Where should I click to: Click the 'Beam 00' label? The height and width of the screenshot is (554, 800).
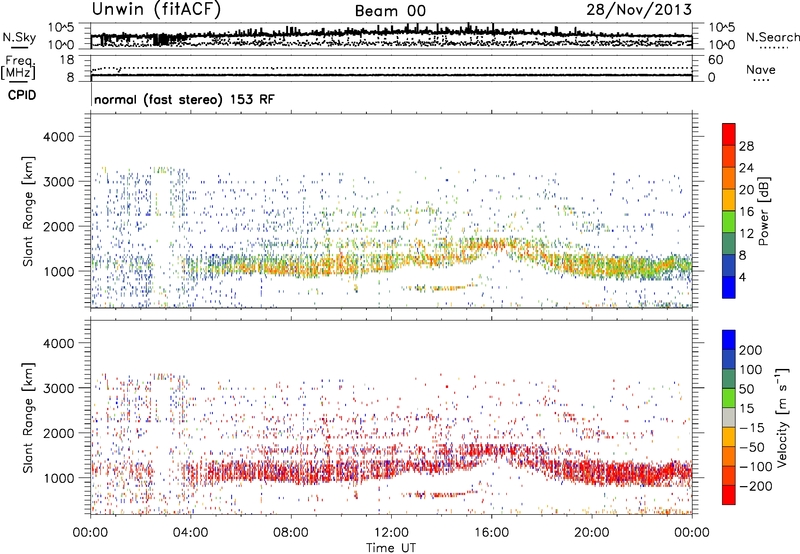point(390,11)
